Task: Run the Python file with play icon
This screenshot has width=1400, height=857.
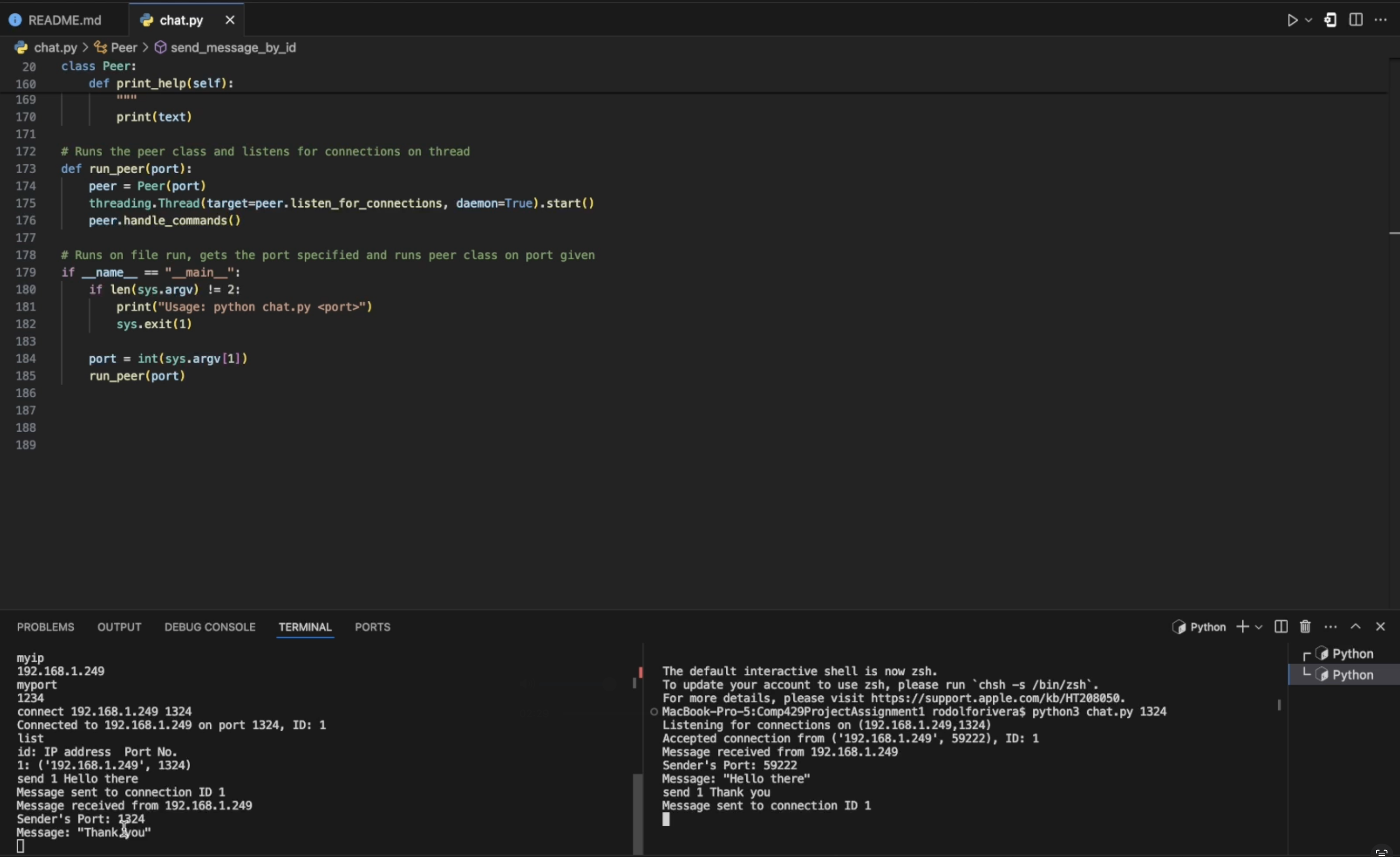Action: [1292, 21]
